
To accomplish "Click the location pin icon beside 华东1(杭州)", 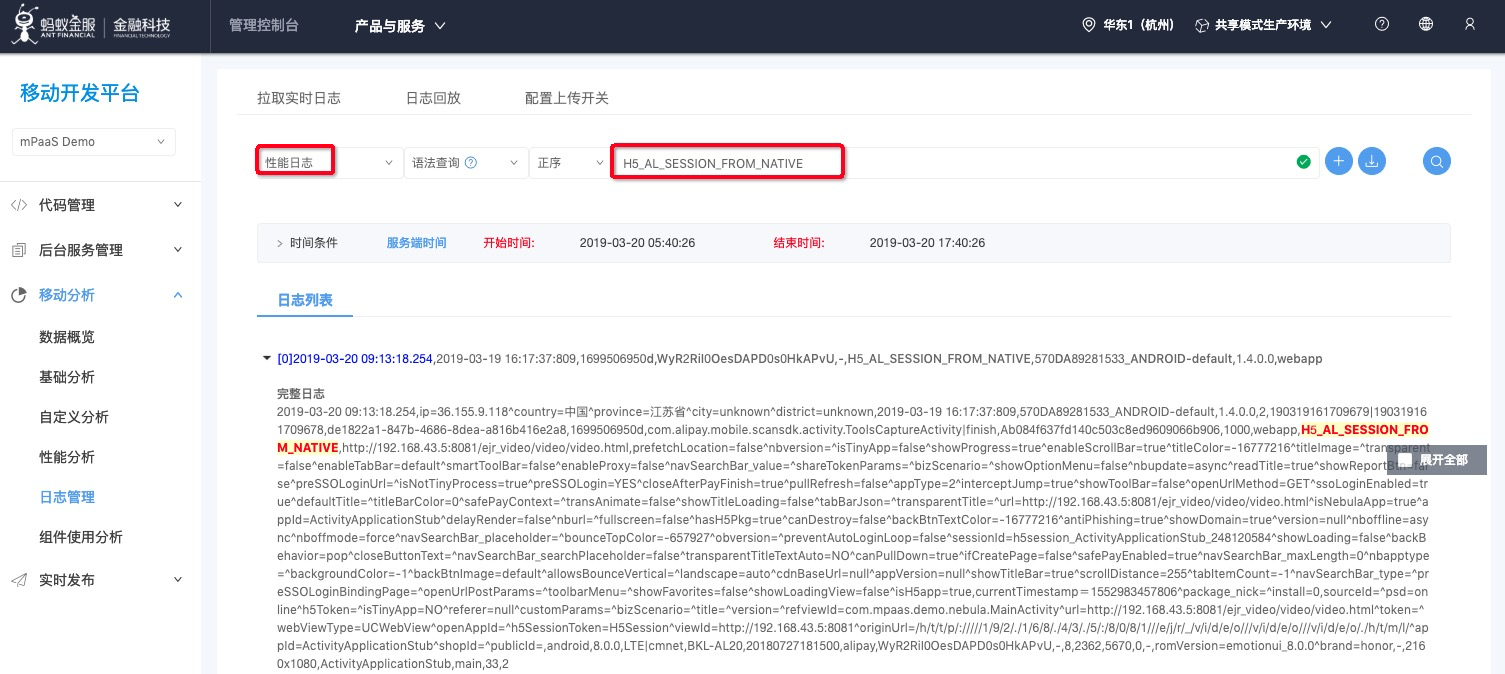I will coord(1088,23).
